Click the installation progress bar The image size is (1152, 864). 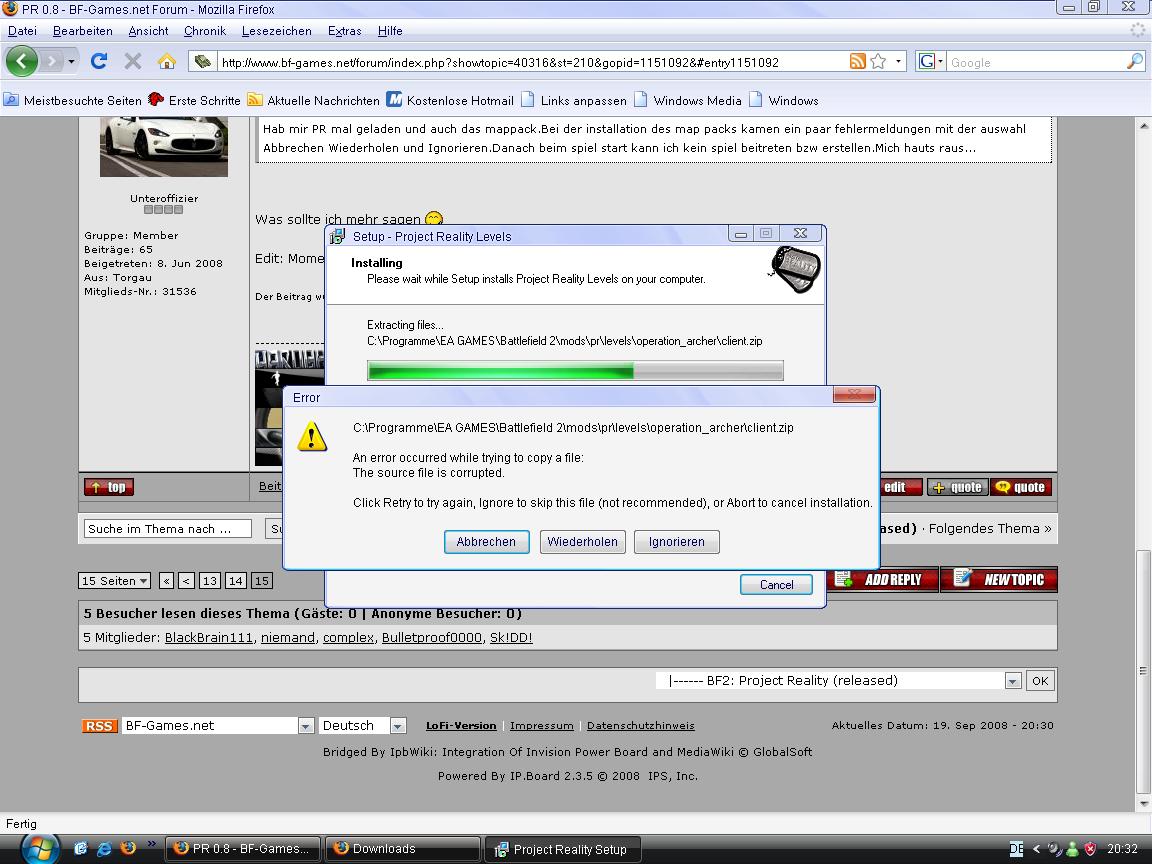[x=575, y=370]
